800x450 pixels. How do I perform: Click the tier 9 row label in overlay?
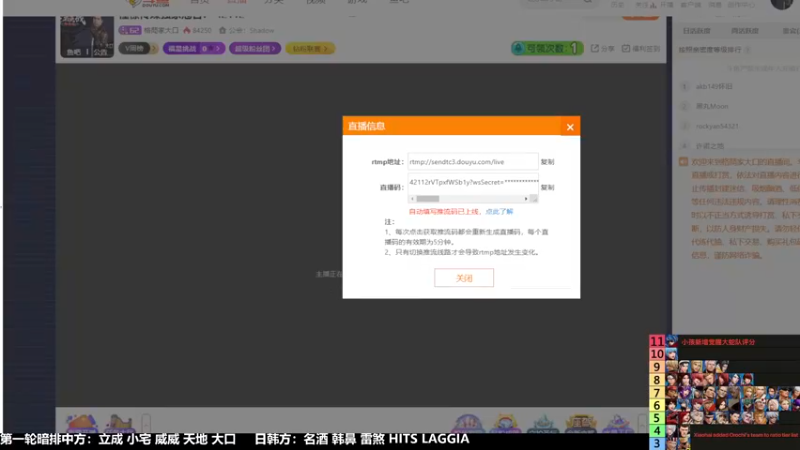(657, 367)
